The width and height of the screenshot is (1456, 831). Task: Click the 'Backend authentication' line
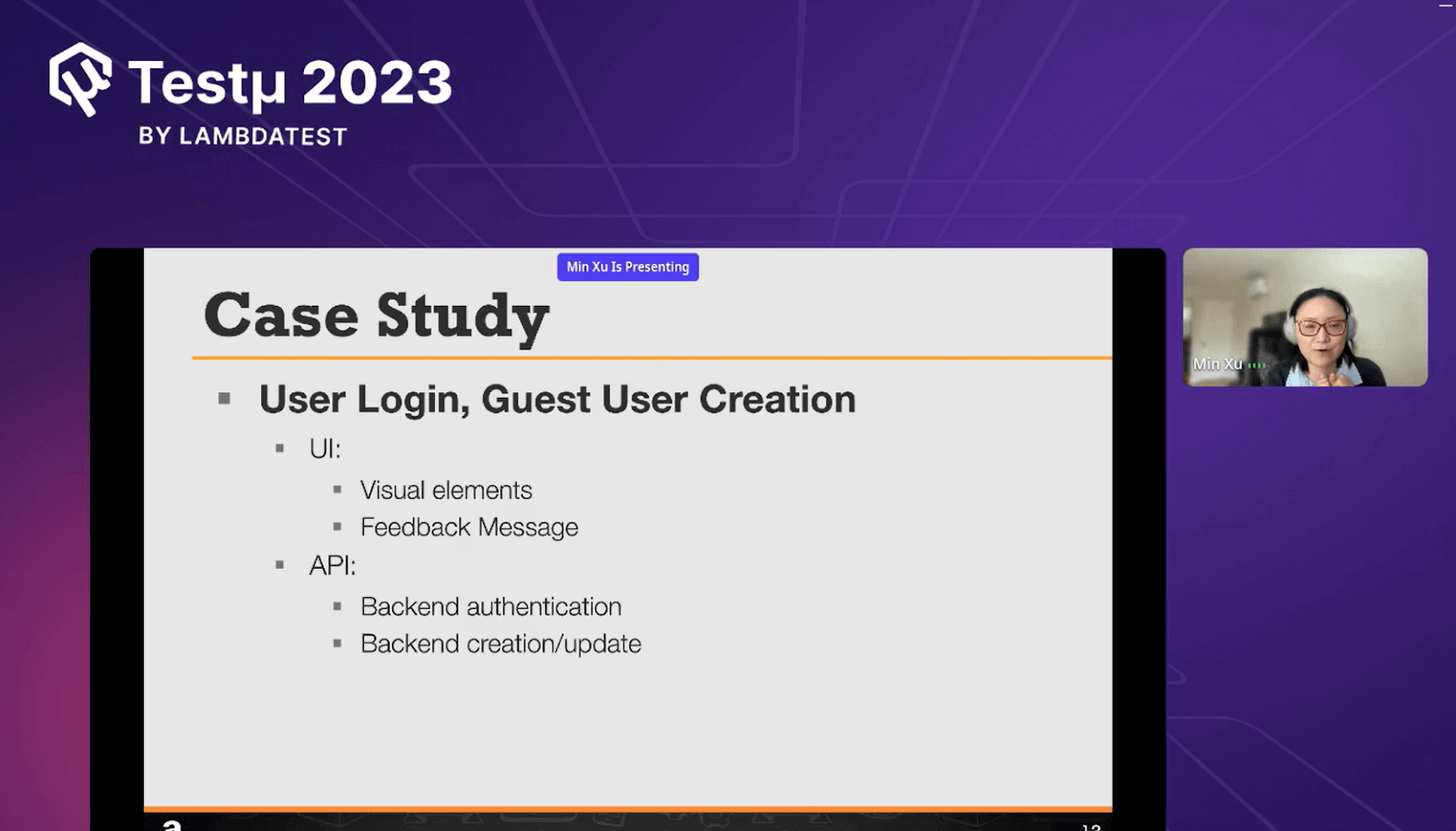pyautogui.click(x=490, y=606)
